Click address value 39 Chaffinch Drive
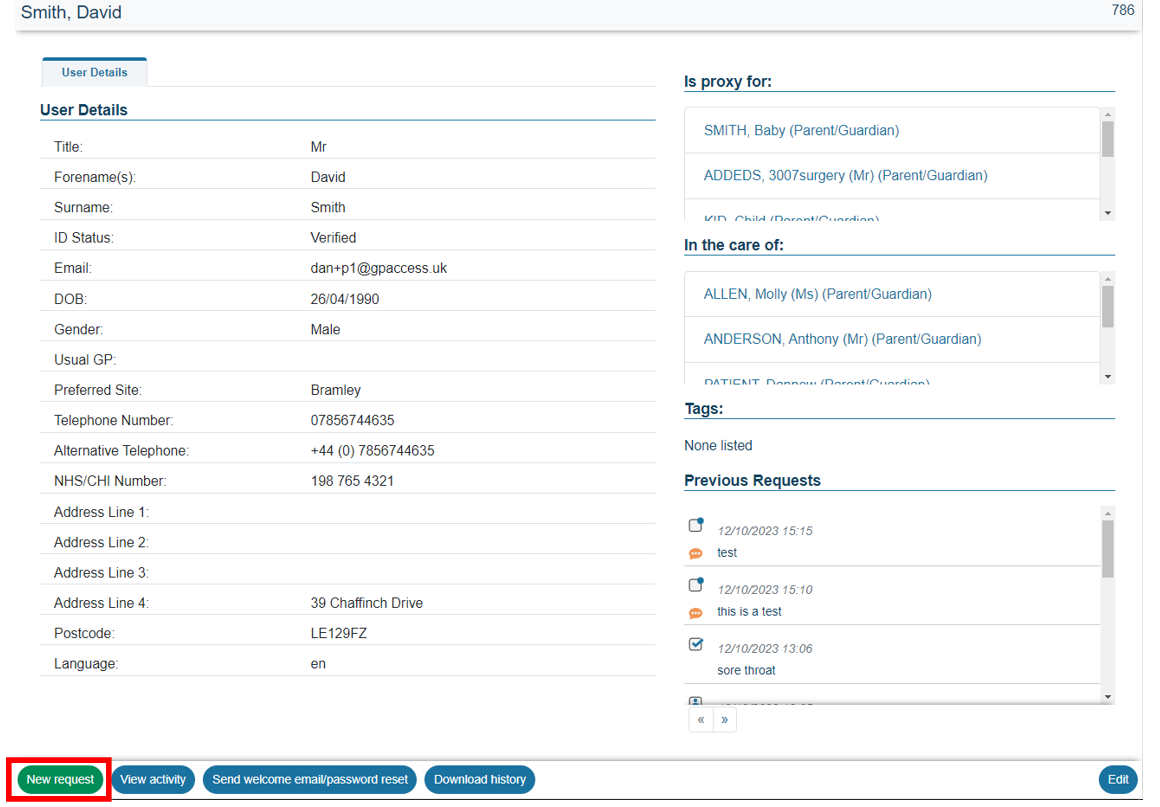The height and width of the screenshot is (807, 1160). pos(367,603)
